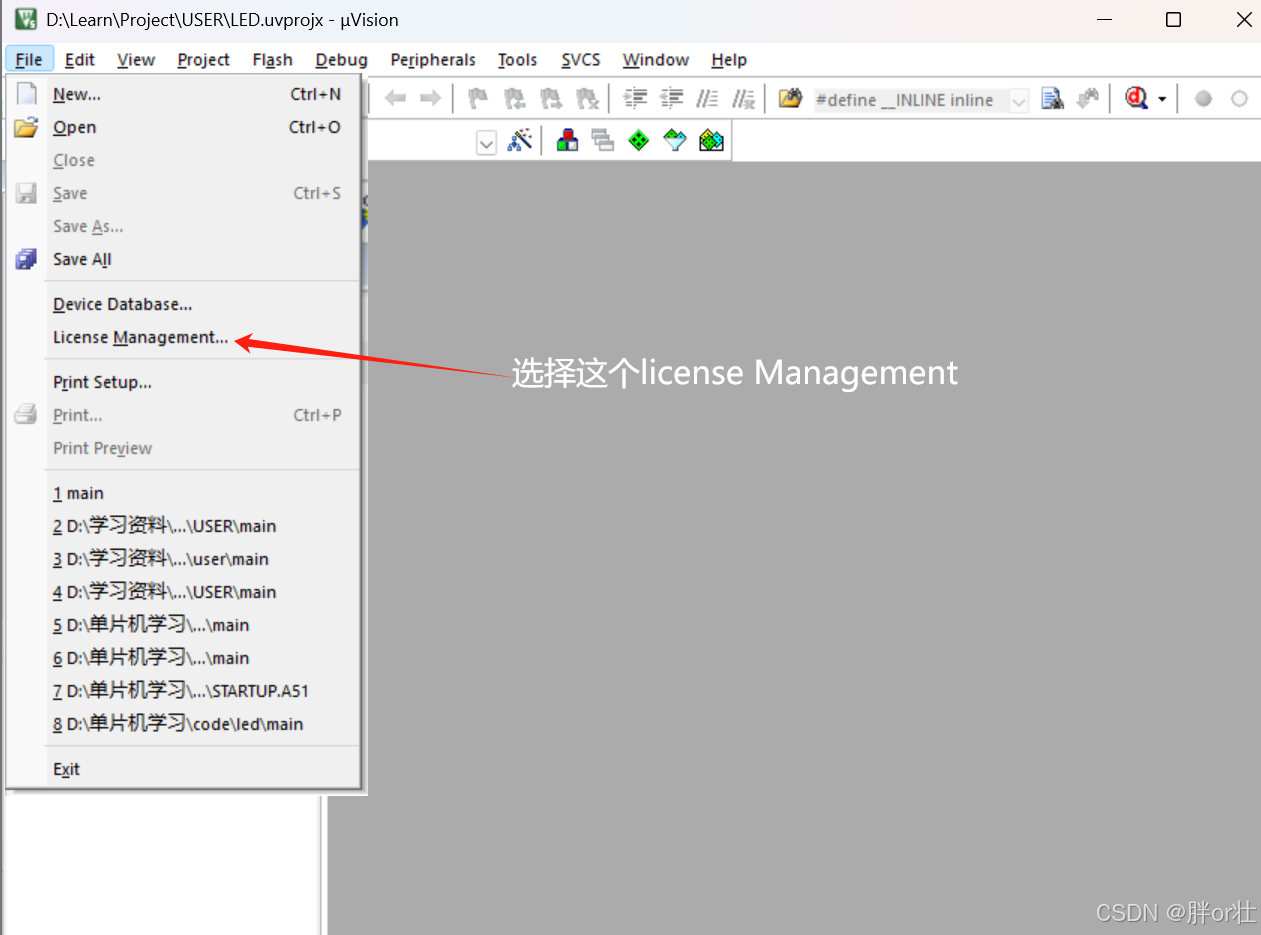The image size is (1261, 935).
Task: Open the Debug menu
Action: tap(342, 60)
